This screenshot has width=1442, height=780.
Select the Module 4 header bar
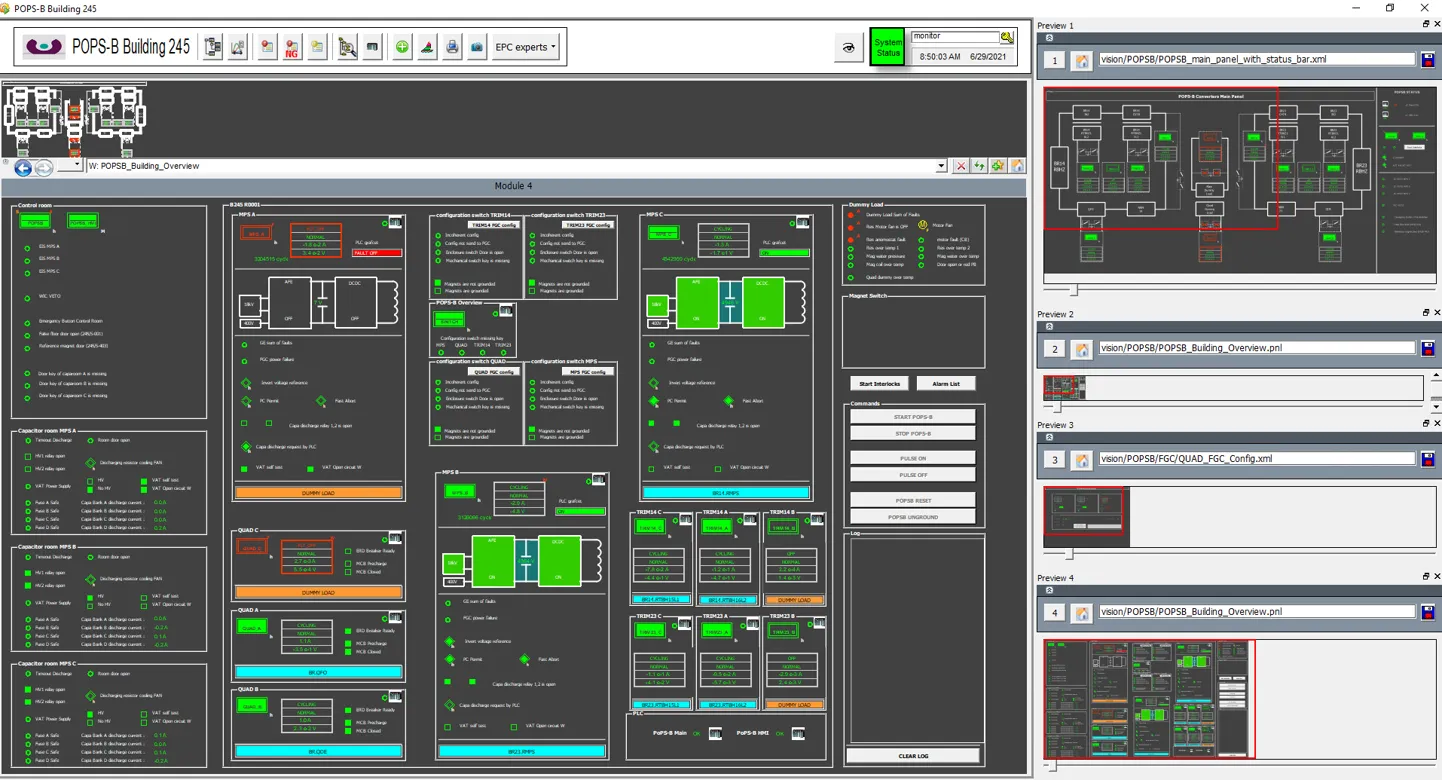(x=514, y=186)
